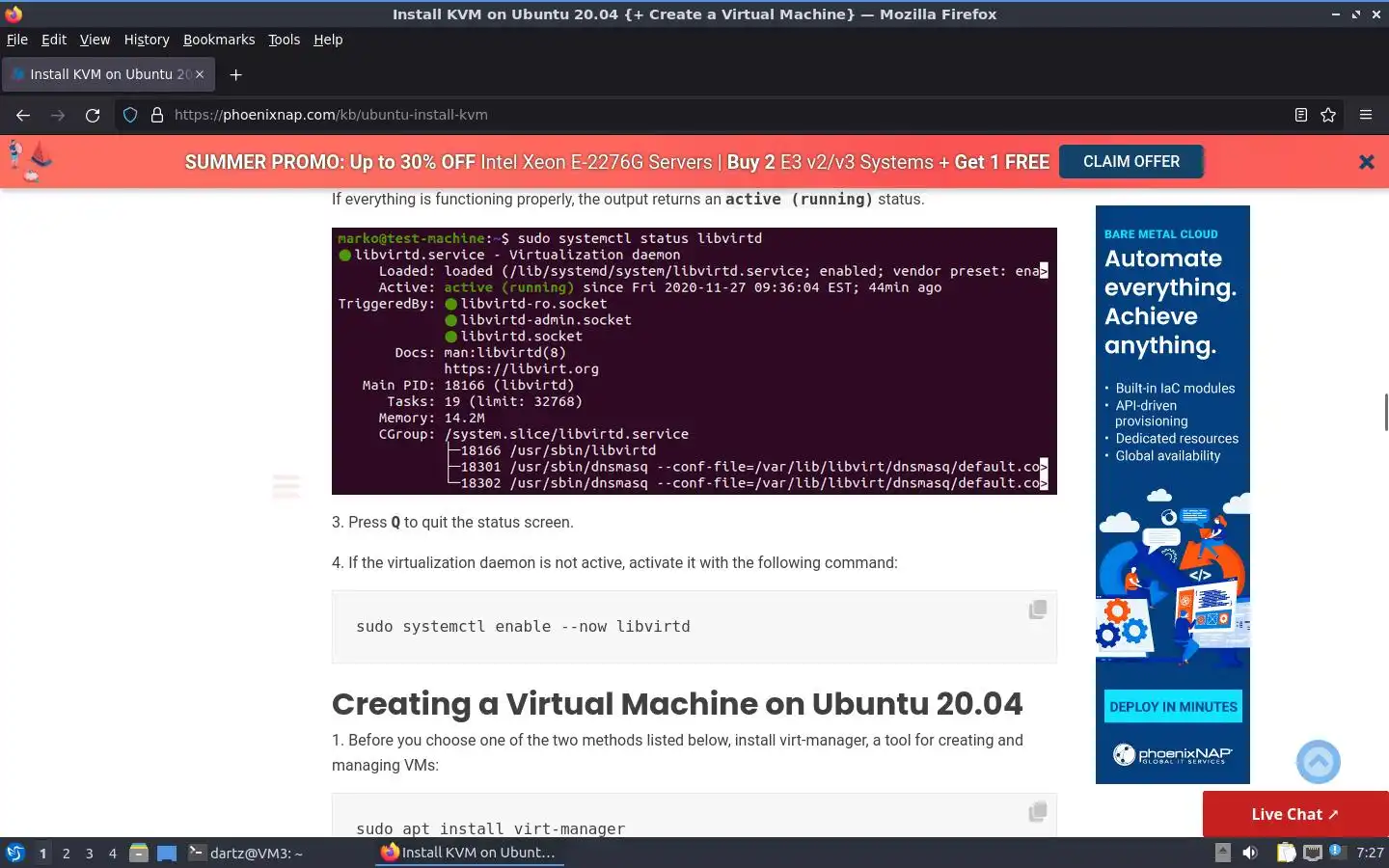Open the update notifier tray icon

coord(1336,851)
